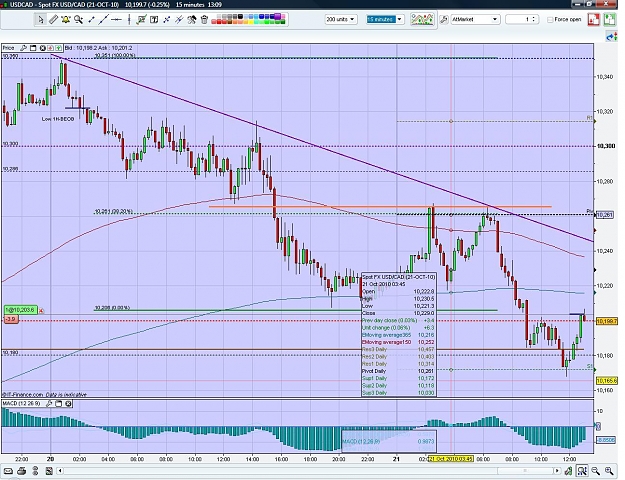Select the chart-with-checkmark drawing tool
The height and width of the screenshot is (480, 625).
pos(141,19)
